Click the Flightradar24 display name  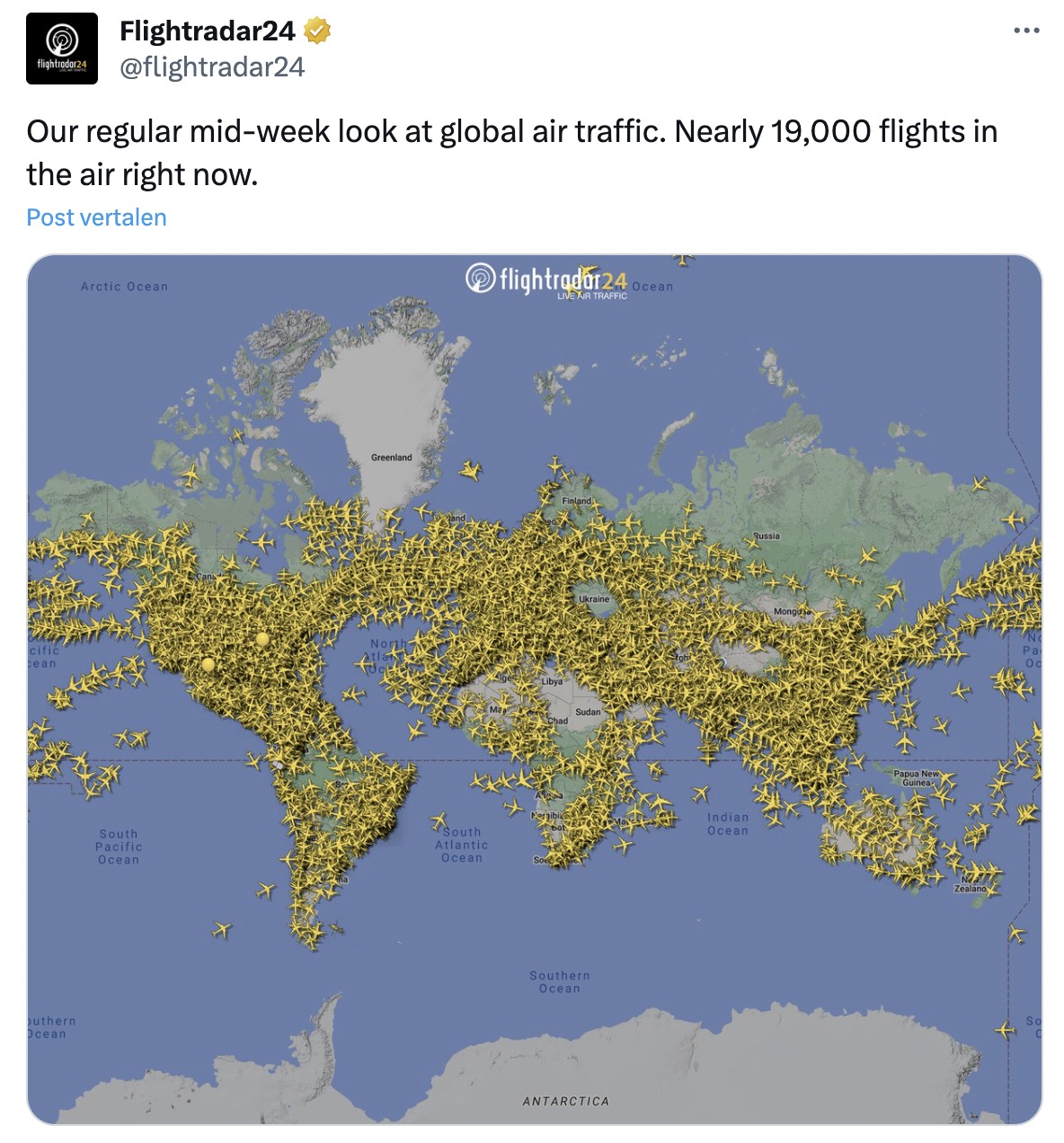point(208,31)
